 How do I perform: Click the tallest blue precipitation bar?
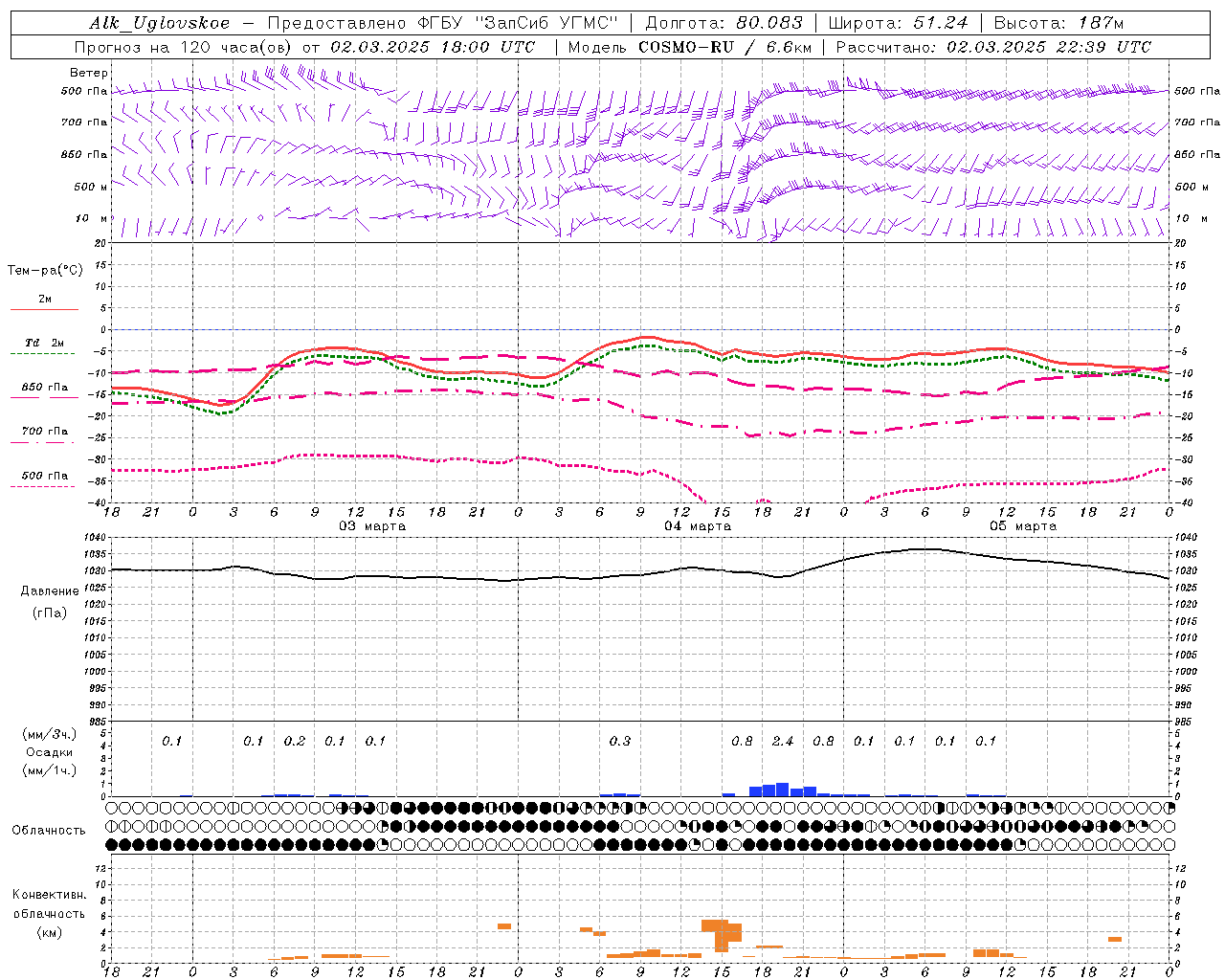[783, 790]
